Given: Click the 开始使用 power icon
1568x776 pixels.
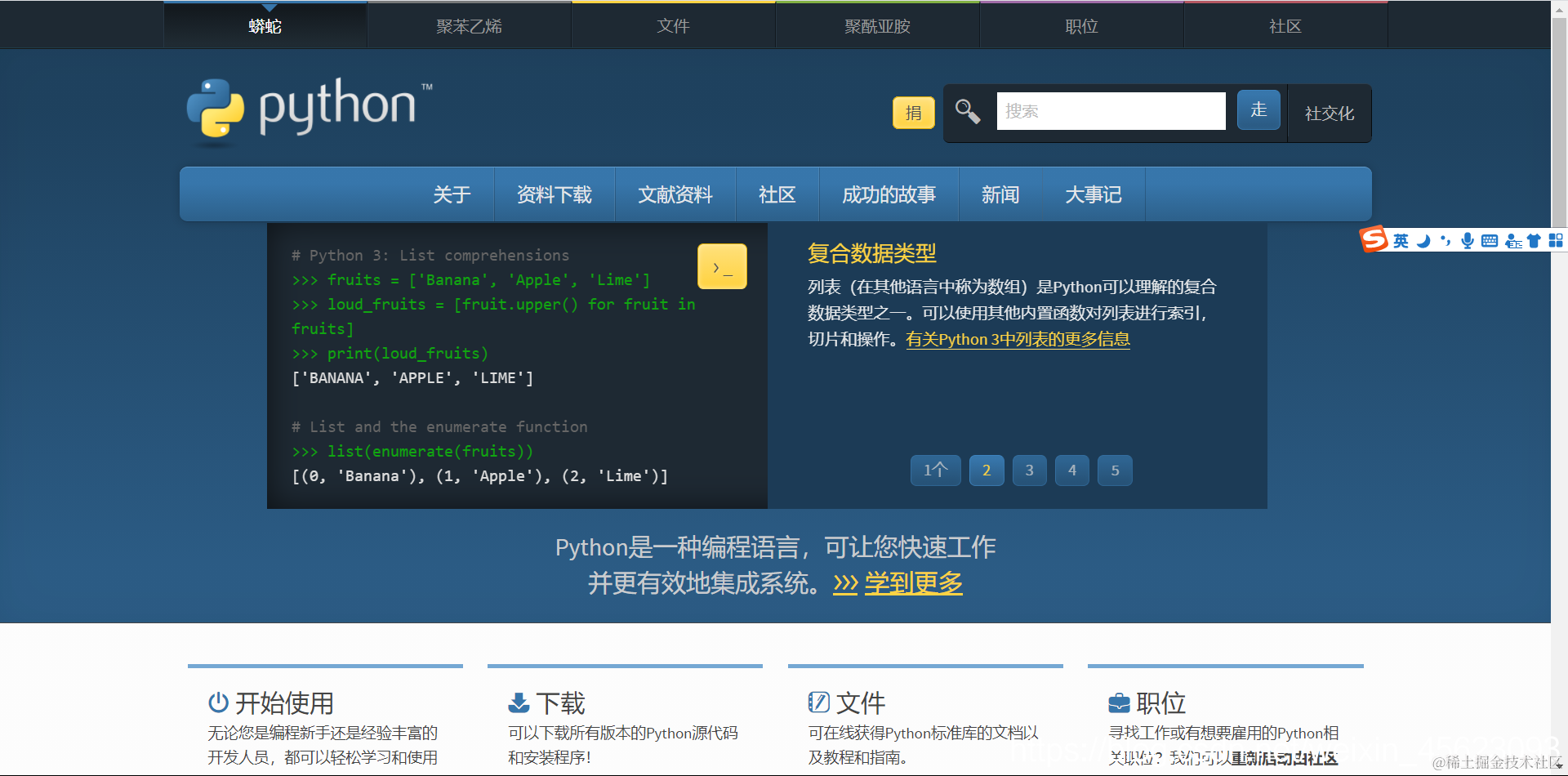Looking at the screenshot, I should point(216,702).
